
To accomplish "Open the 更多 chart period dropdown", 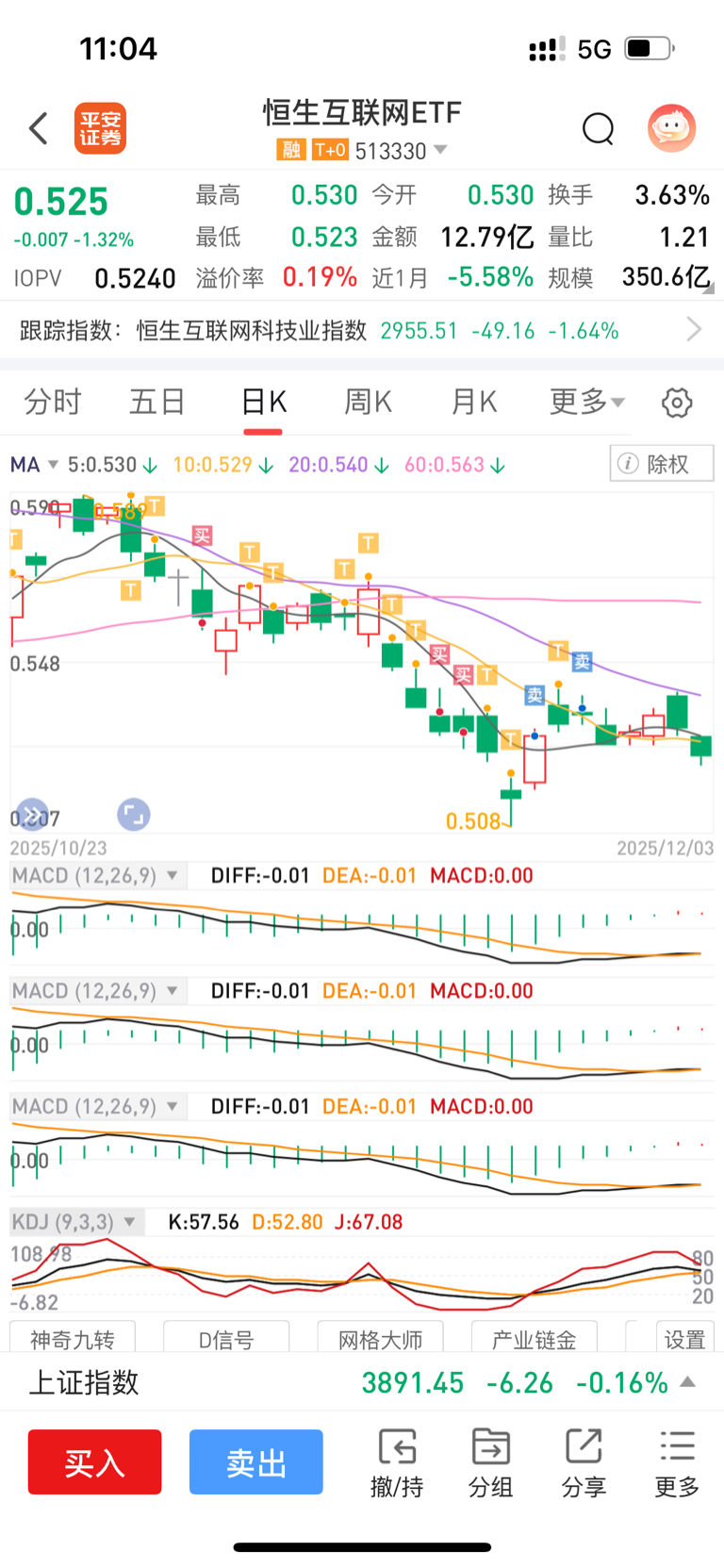I will [587, 403].
